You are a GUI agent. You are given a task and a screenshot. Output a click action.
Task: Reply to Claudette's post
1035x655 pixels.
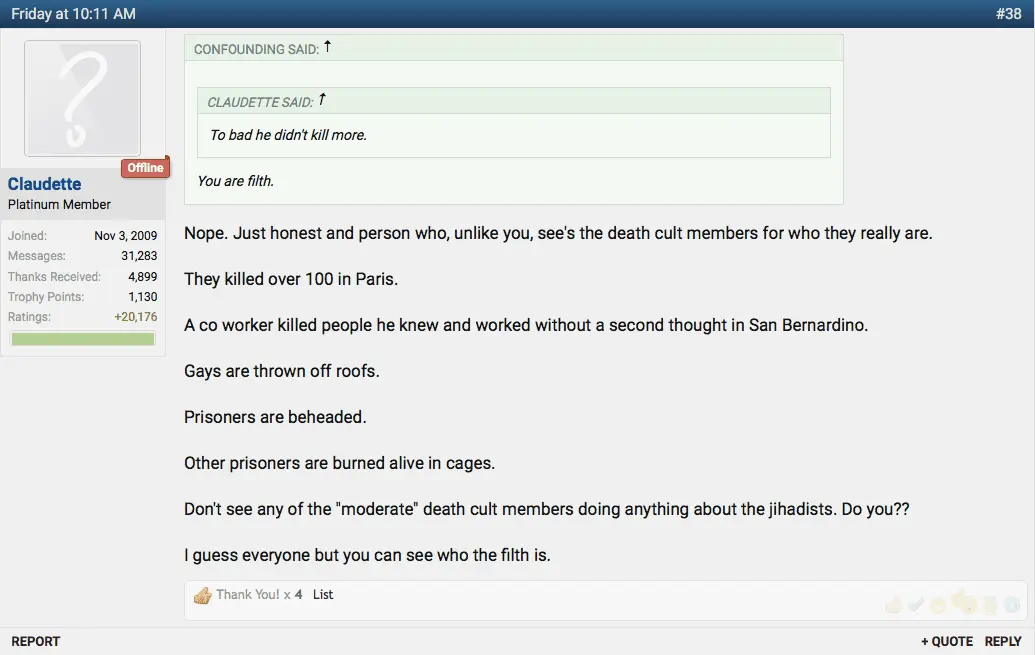1003,641
